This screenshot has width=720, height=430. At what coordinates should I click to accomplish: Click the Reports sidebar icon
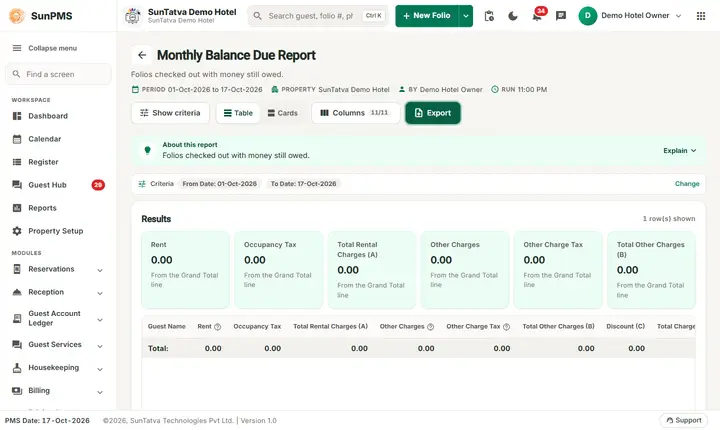(17, 208)
